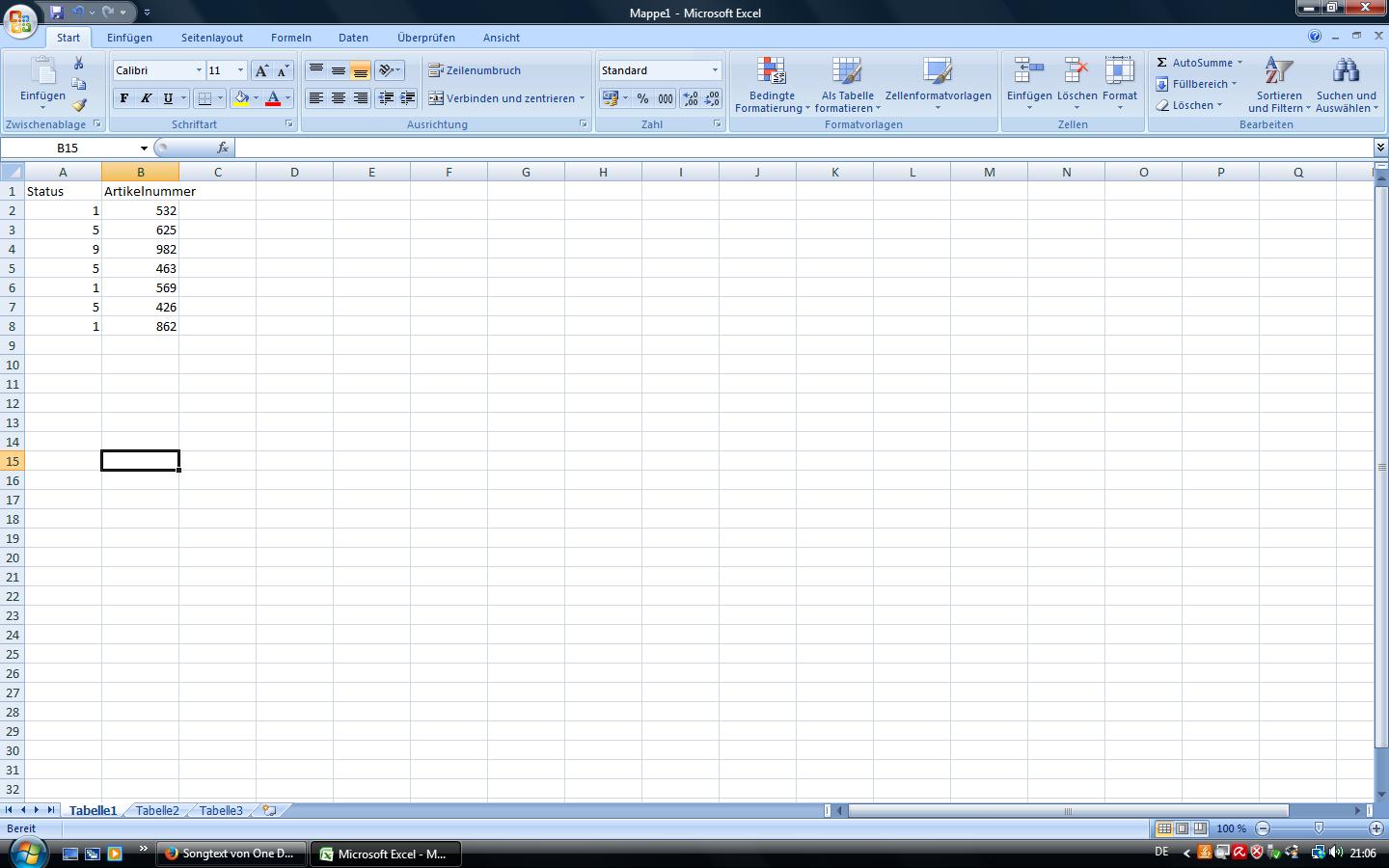The width and height of the screenshot is (1389, 868).
Task: Select cell B4 containing 982
Action: (x=140, y=249)
